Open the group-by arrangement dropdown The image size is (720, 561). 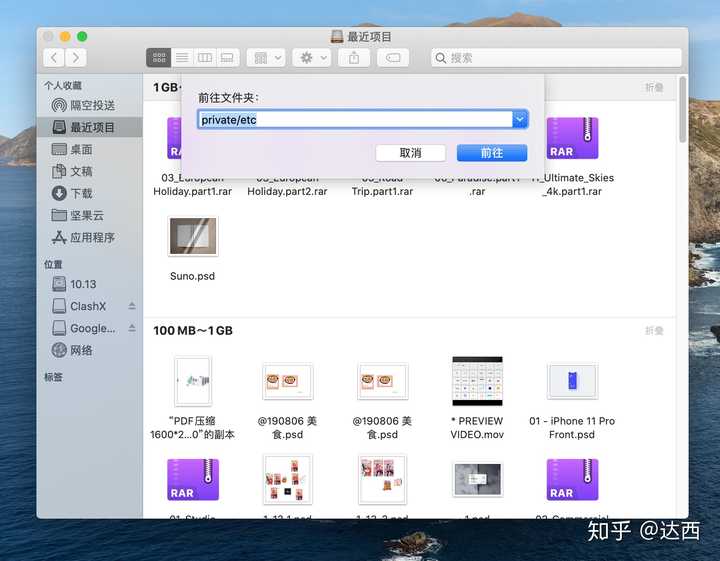(x=266, y=58)
